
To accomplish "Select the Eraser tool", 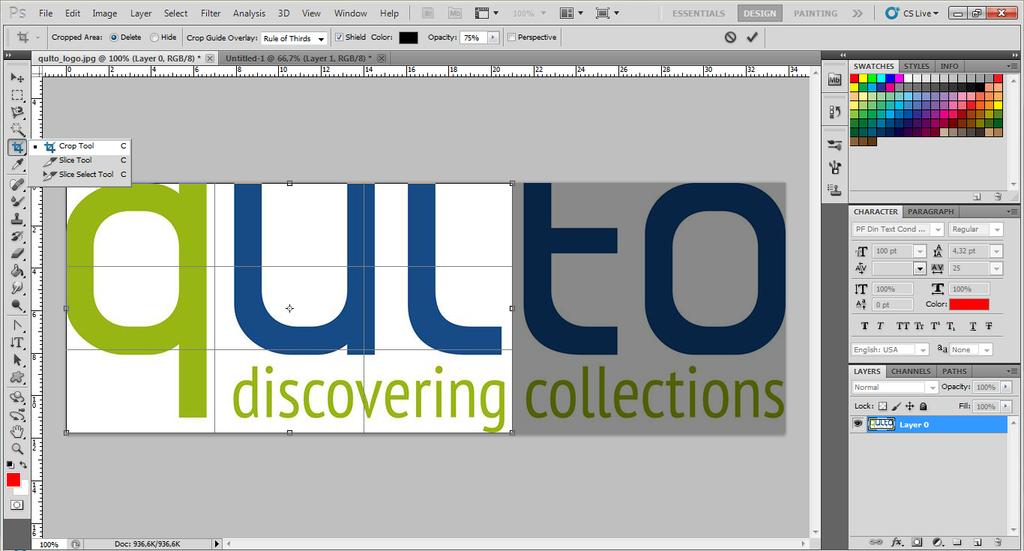I will point(17,253).
